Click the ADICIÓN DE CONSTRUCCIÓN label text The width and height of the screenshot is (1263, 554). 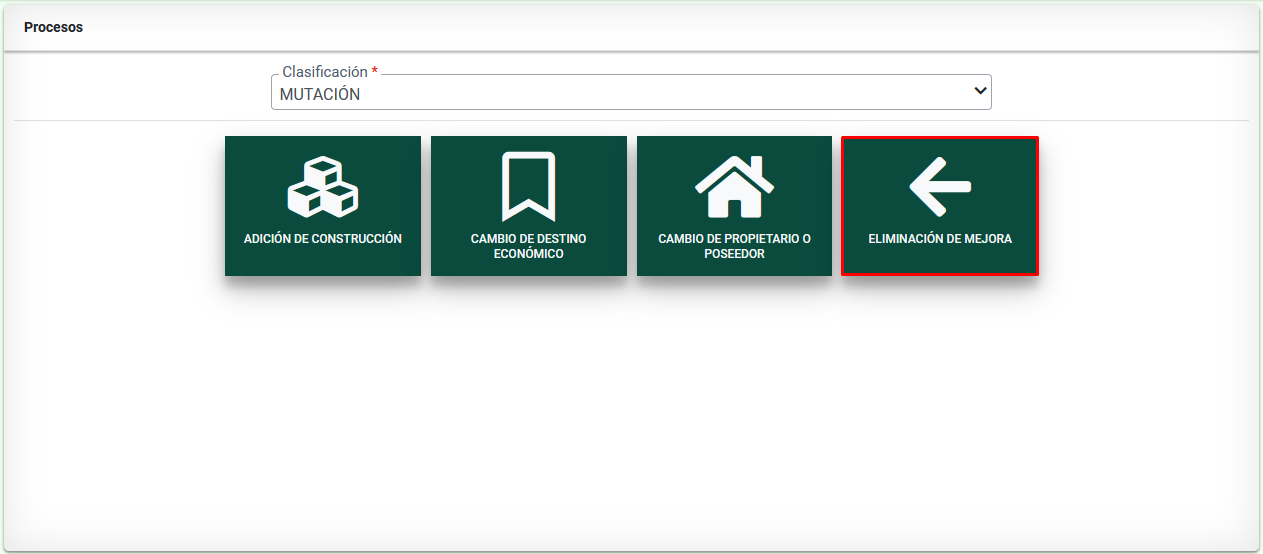pos(322,239)
